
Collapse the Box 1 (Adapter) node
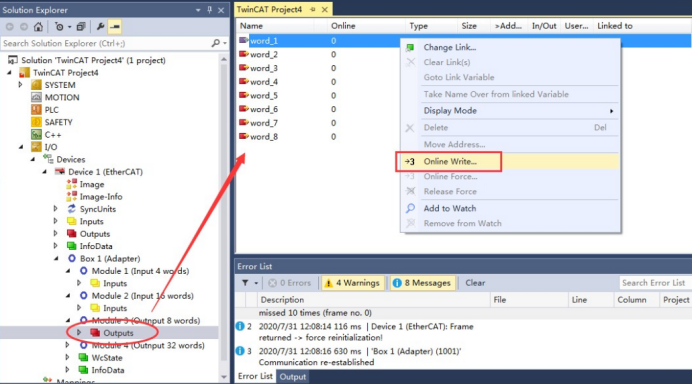(x=56, y=259)
